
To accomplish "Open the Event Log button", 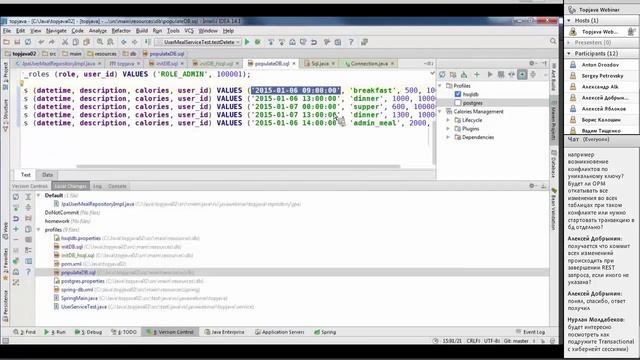I will (x=530, y=332).
